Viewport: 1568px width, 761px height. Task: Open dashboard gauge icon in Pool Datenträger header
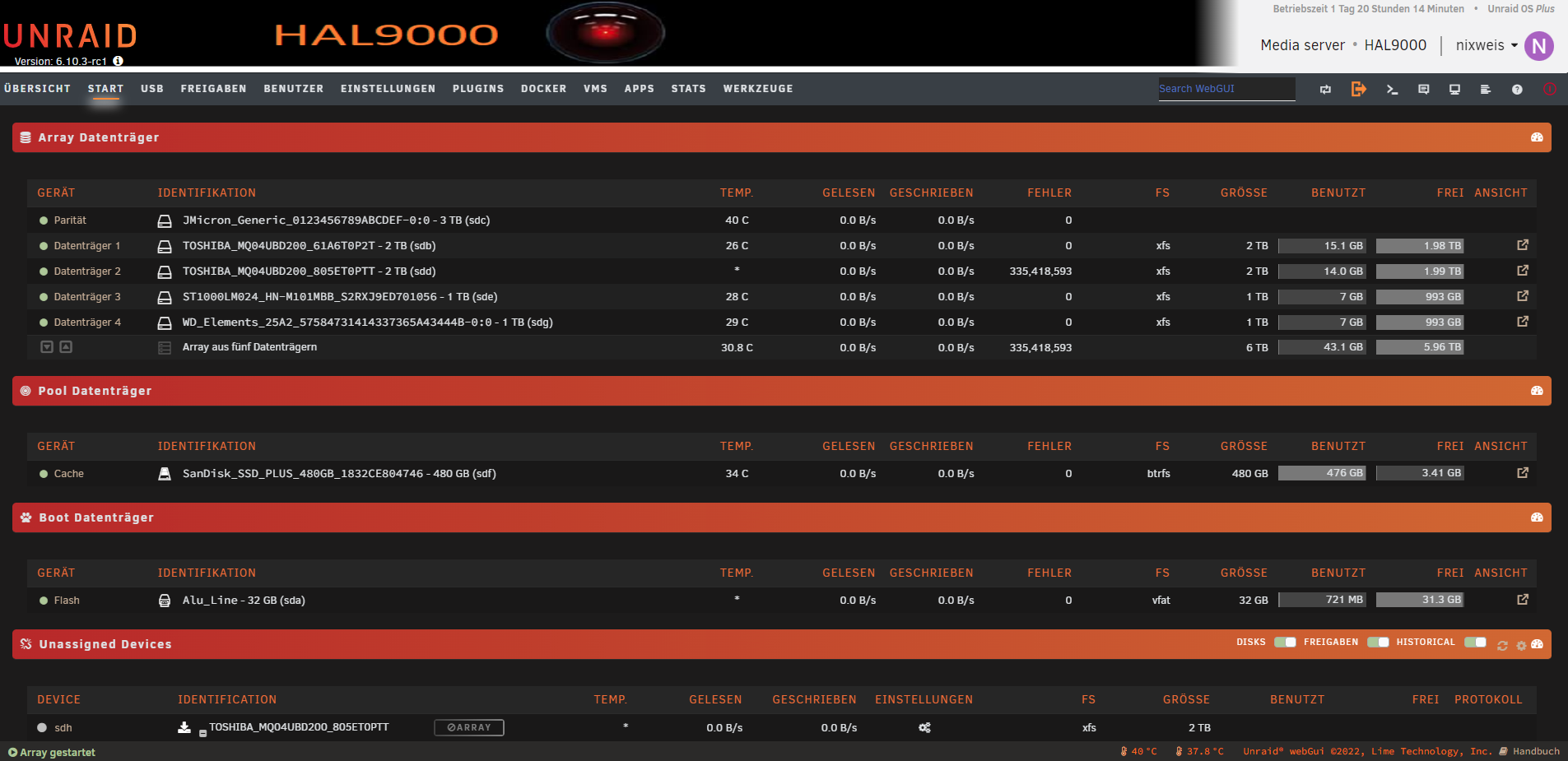click(x=1537, y=391)
